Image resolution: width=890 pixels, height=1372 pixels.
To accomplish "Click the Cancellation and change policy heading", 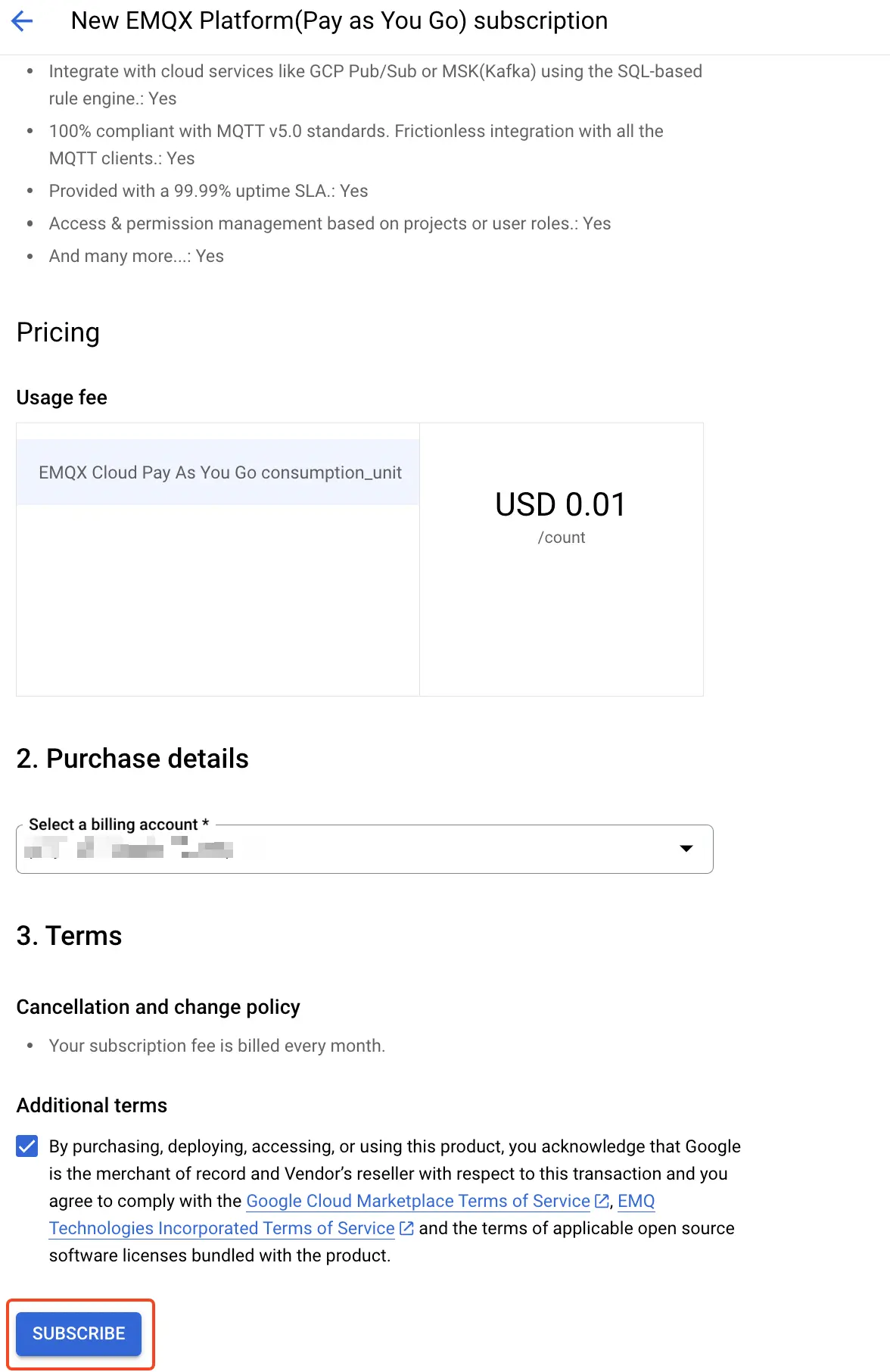I will click(158, 1007).
